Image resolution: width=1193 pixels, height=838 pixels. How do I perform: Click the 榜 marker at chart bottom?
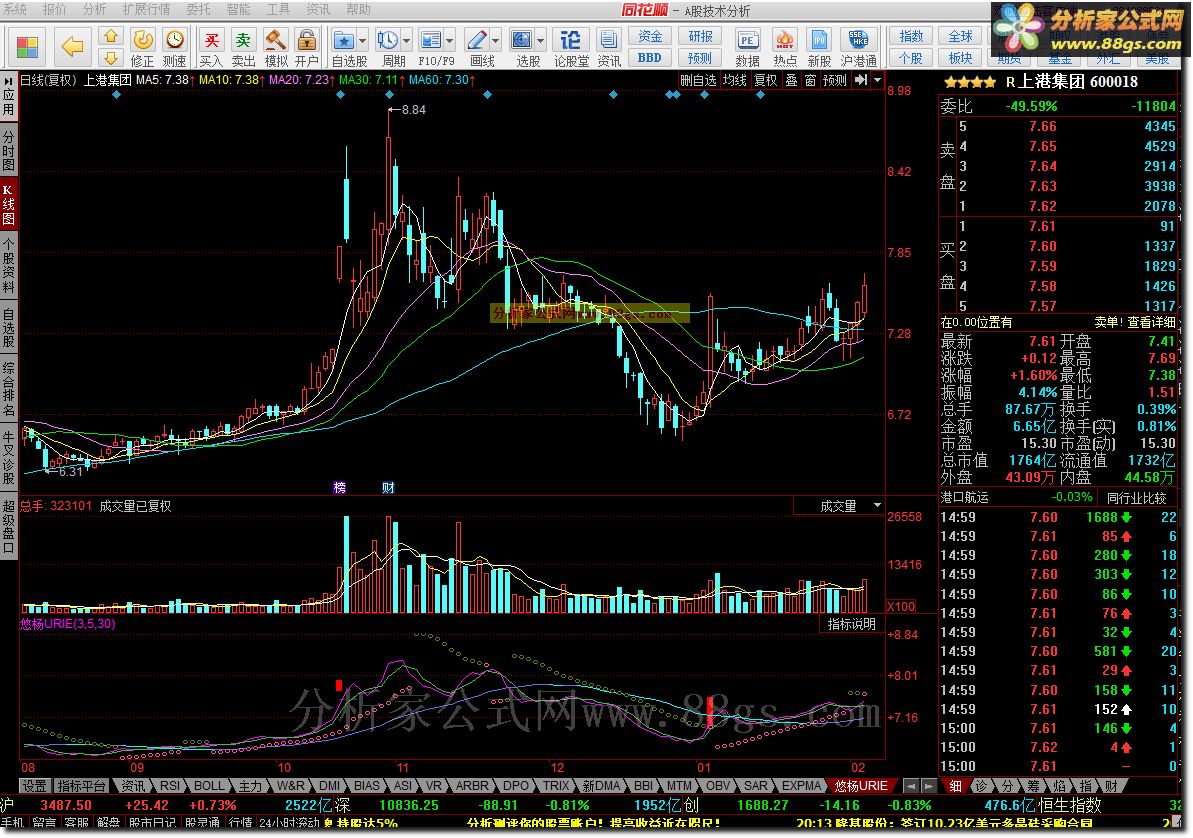coord(339,487)
